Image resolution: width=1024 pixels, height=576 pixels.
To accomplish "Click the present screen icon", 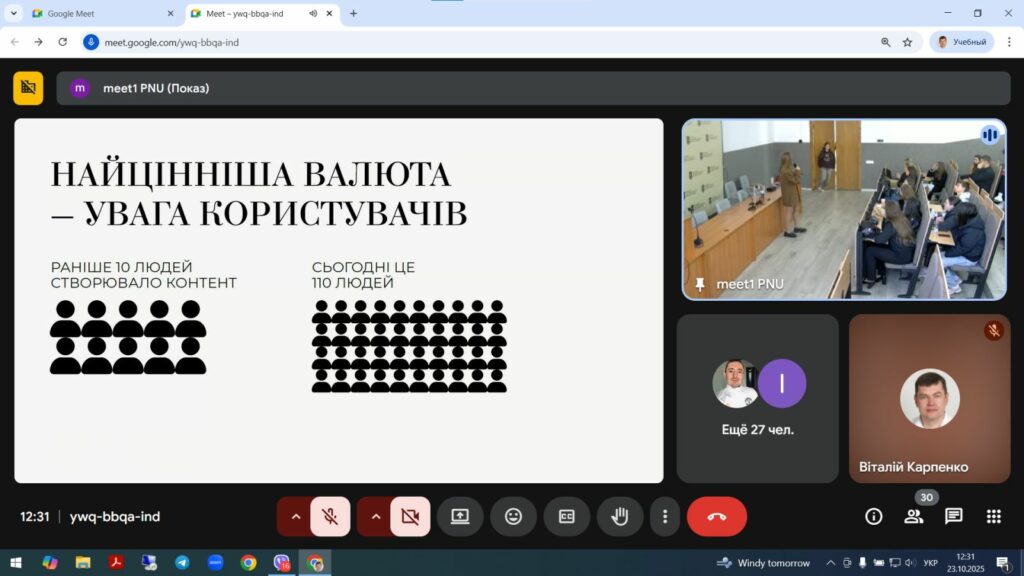I will point(460,516).
